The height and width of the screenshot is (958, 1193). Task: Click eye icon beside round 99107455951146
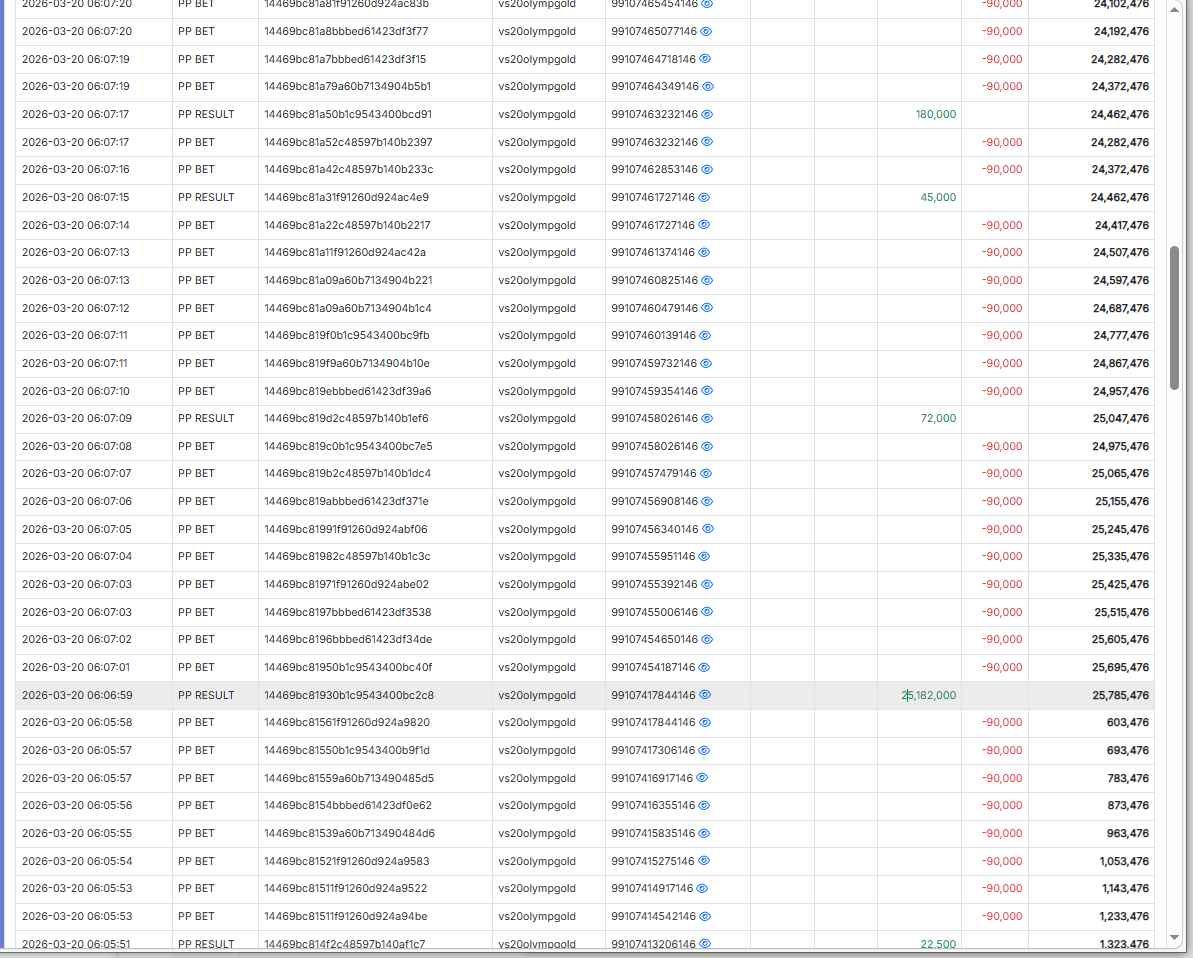(x=704, y=556)
